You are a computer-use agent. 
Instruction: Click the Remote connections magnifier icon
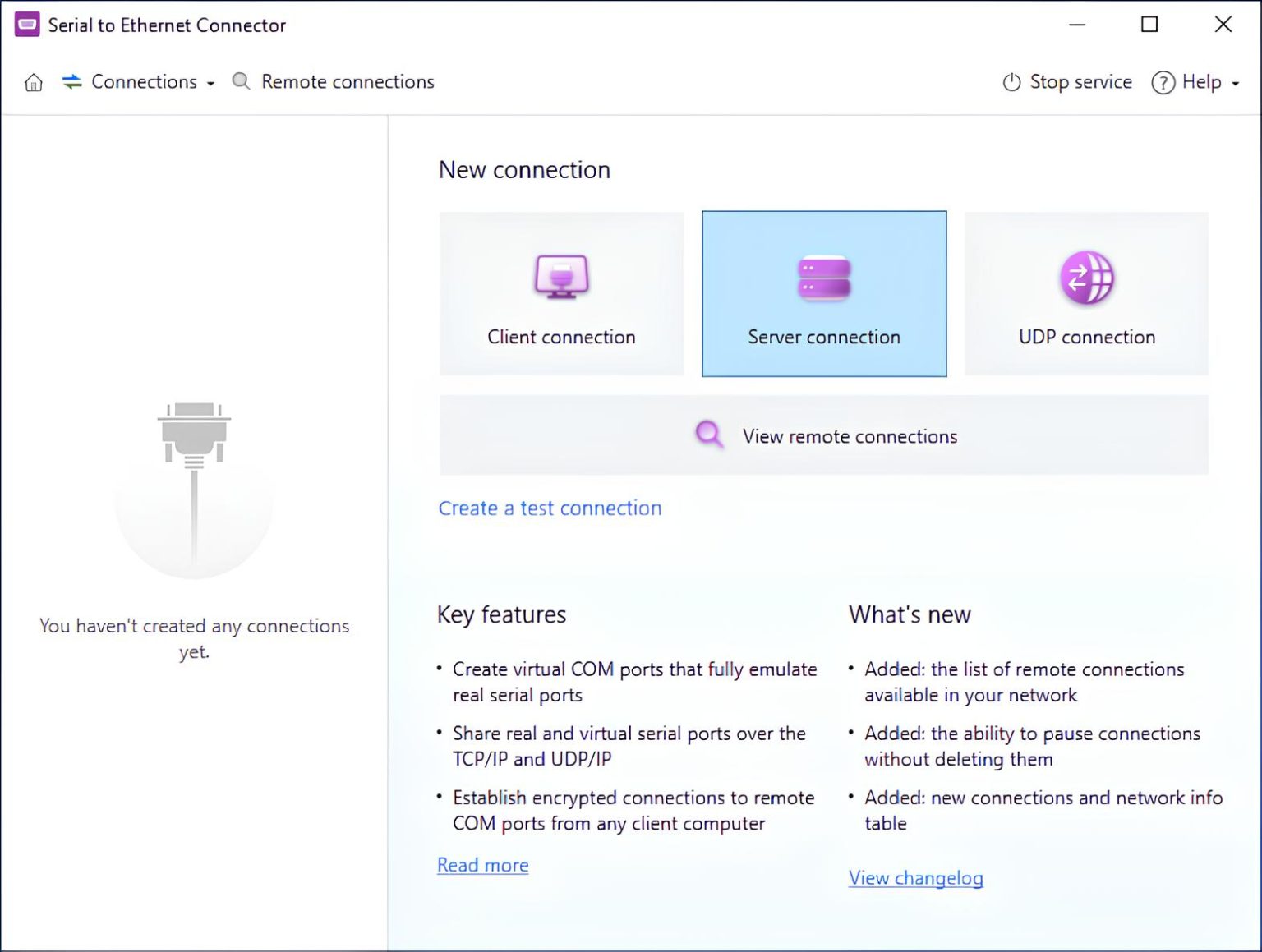[x=241, y=81]
